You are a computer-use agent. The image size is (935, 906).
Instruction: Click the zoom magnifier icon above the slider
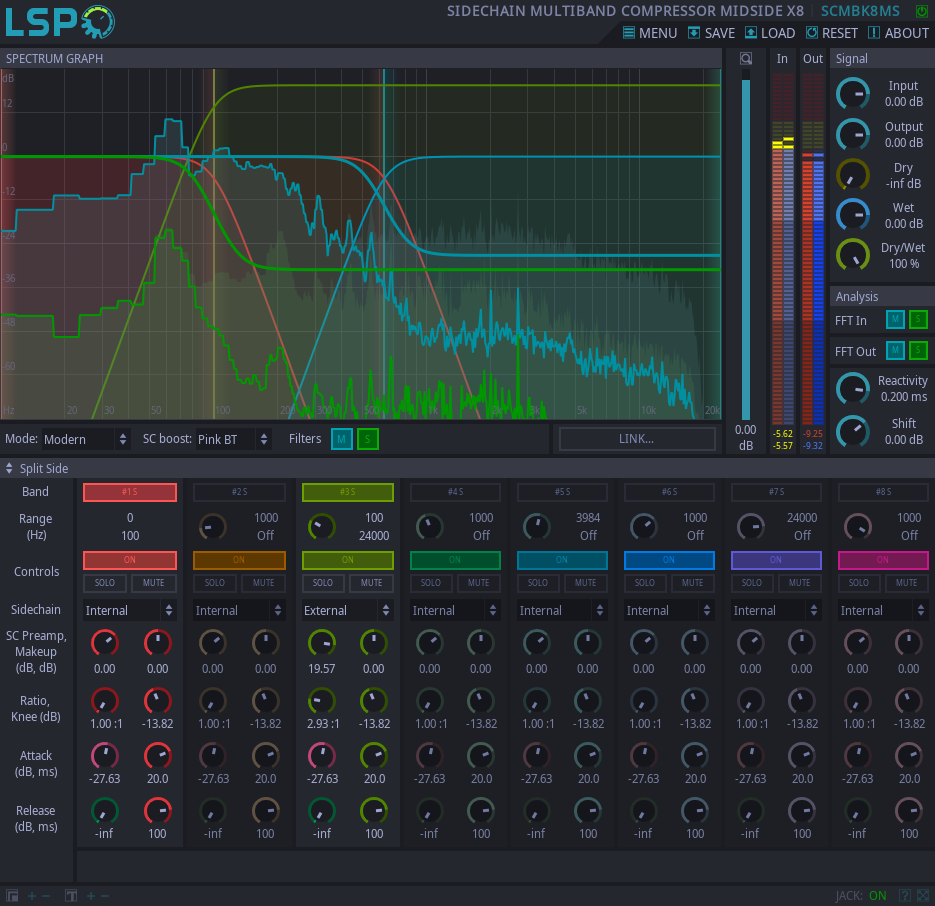(745, 58)
